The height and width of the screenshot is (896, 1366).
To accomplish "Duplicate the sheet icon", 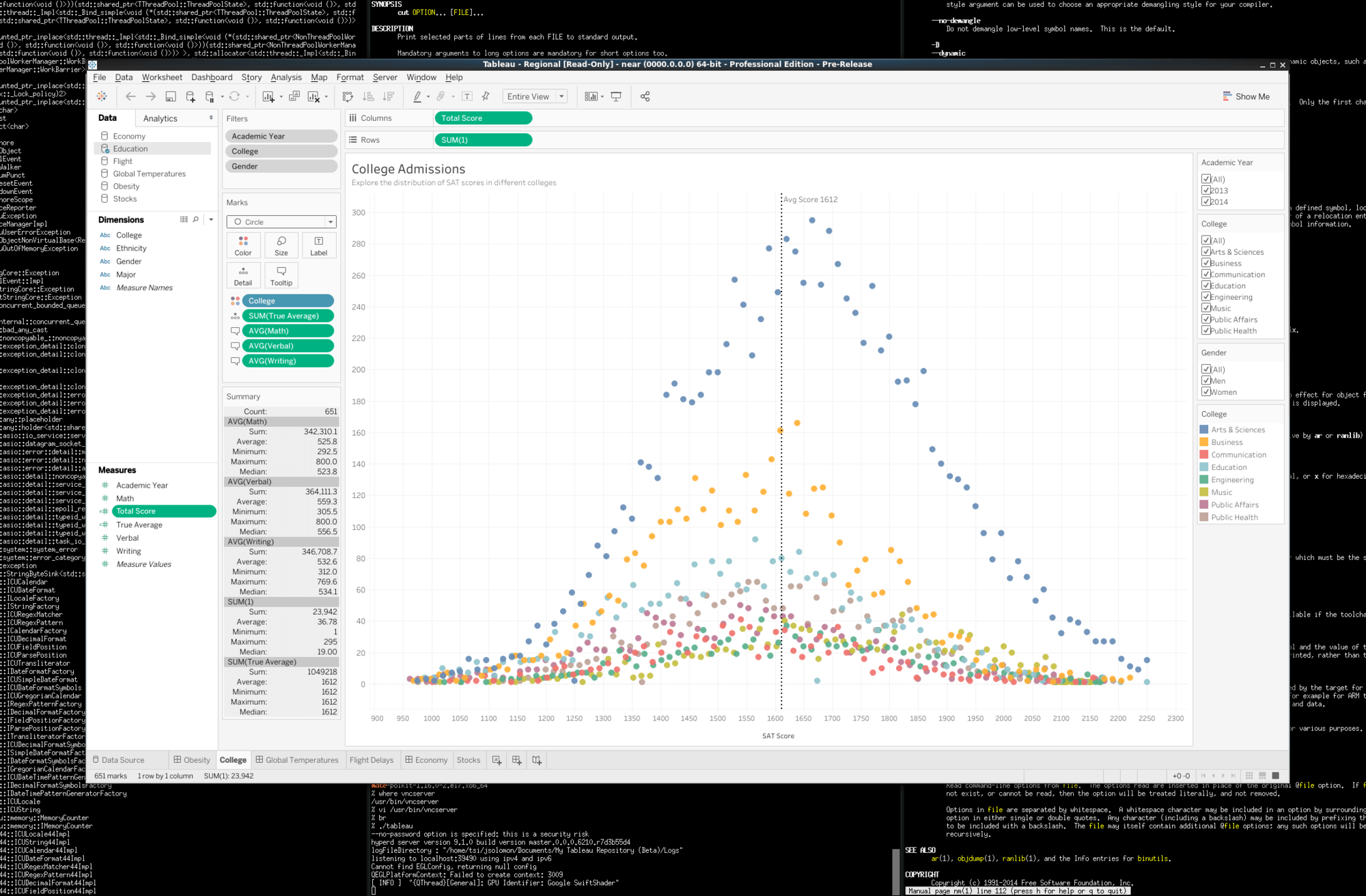I will pyautogui.click(x=294, y=96).
